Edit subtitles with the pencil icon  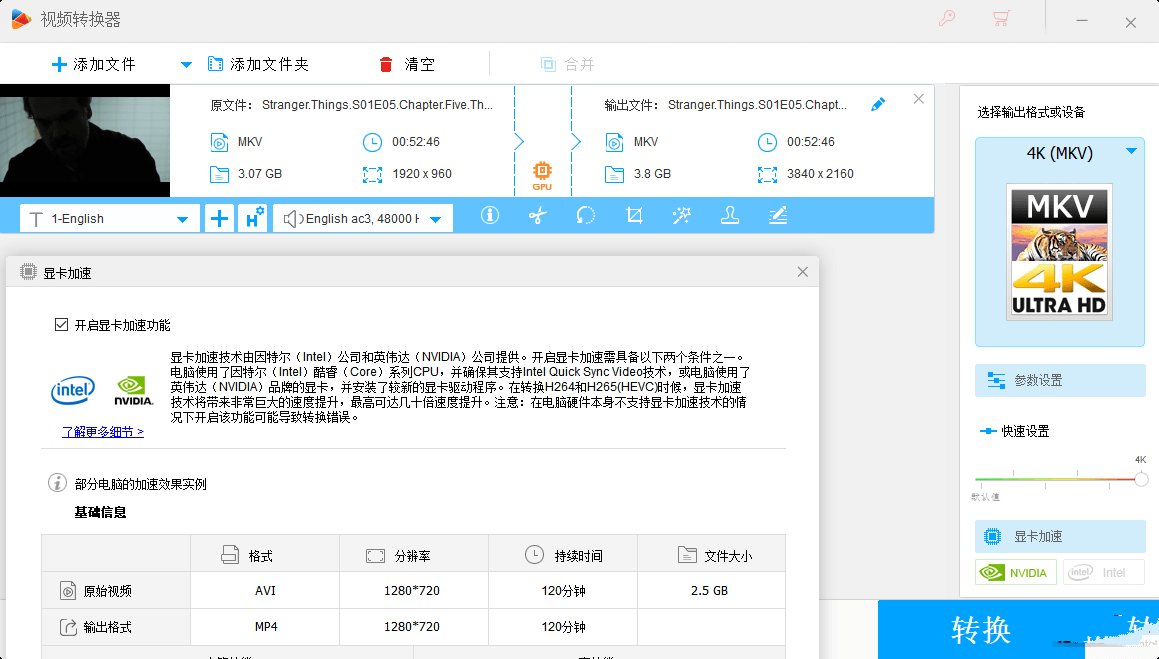pyautogui.click(x=777, y=217)
